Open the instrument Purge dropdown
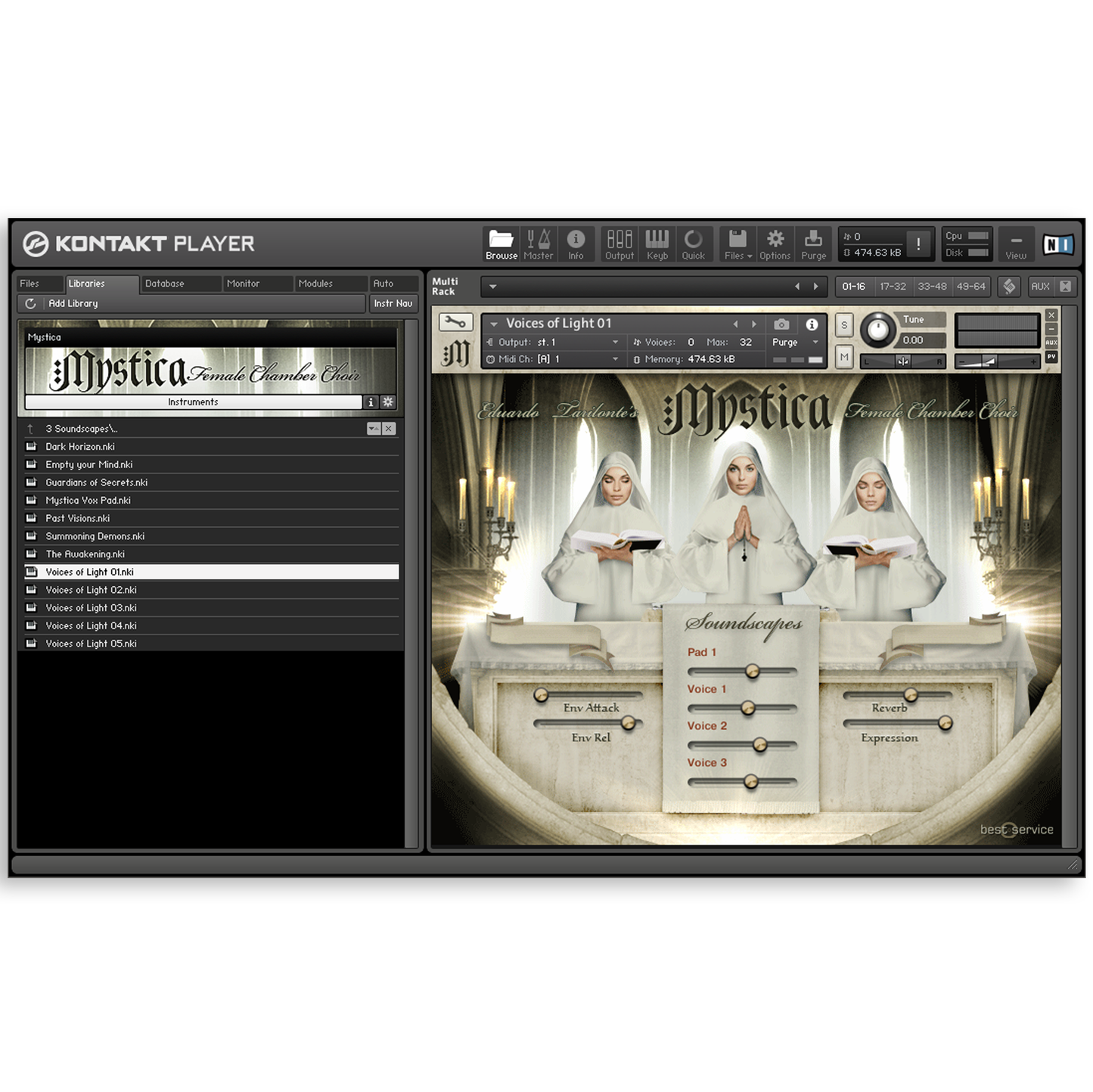 (794, 343)
